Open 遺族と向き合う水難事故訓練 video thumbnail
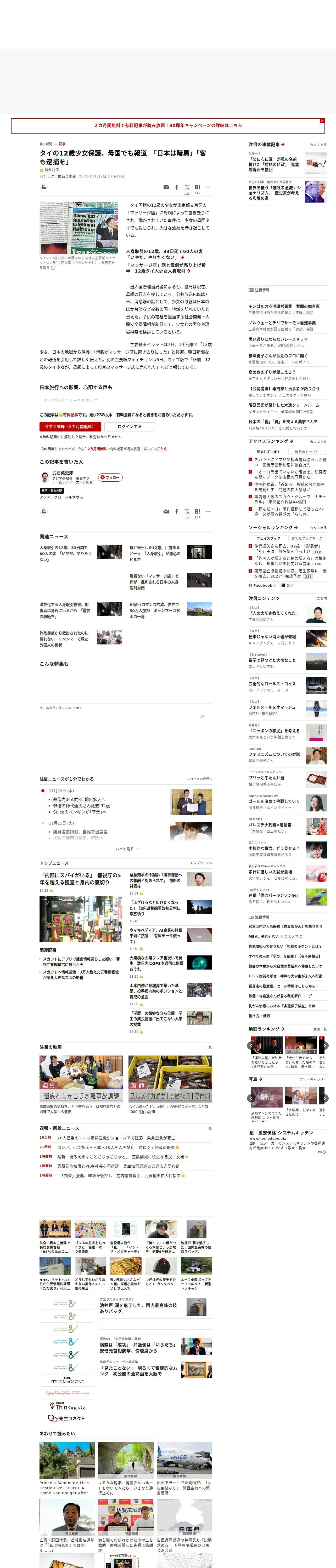The width and height of the screenshot is (336, 1568). pos(81,1079)
